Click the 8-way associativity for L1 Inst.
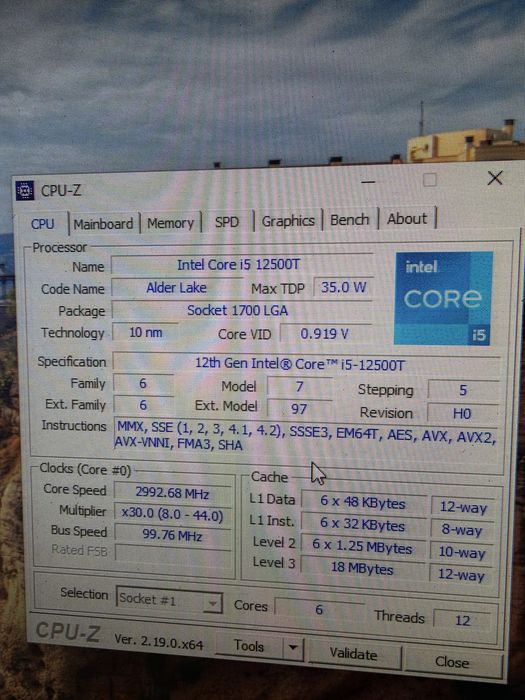525x700 pixels. (462, 531)
